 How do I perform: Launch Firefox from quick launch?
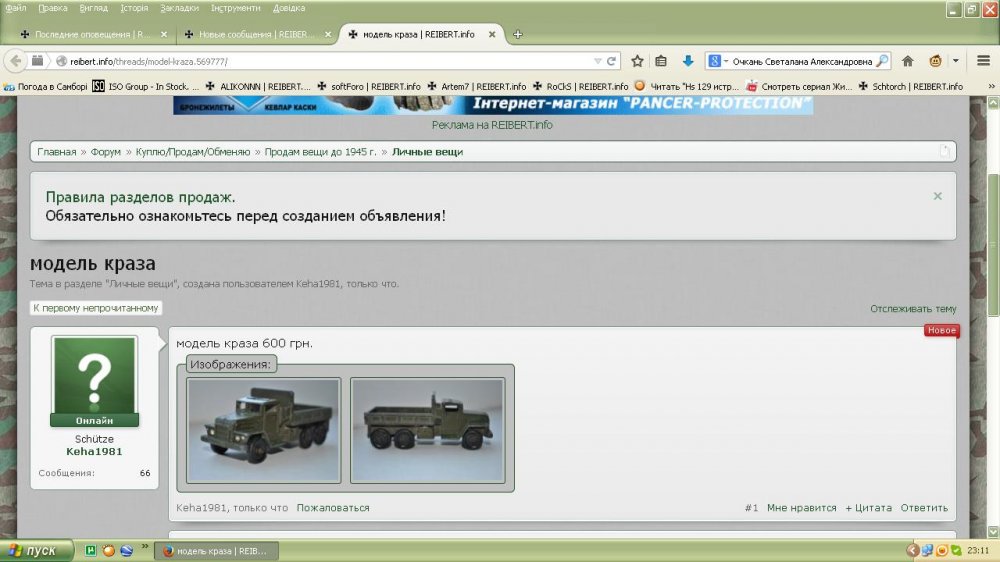click(108, 551)
